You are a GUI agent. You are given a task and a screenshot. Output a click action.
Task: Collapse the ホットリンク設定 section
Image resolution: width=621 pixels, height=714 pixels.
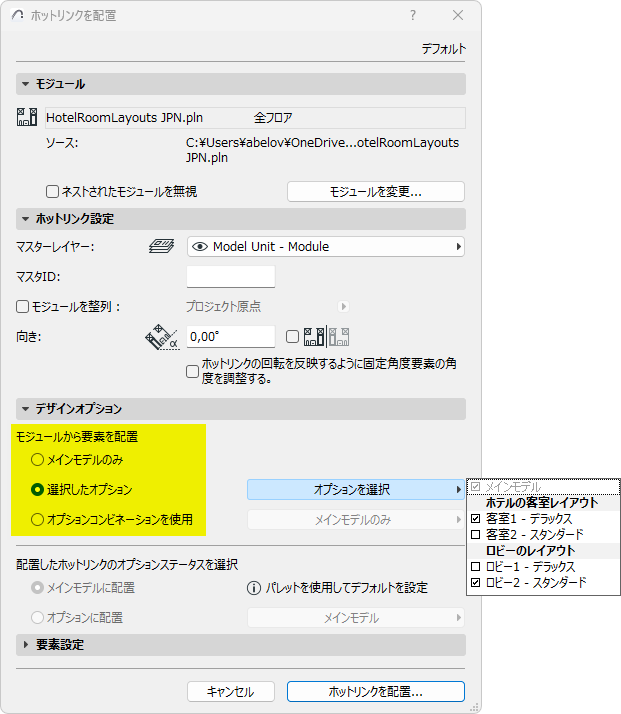point(25,219)
